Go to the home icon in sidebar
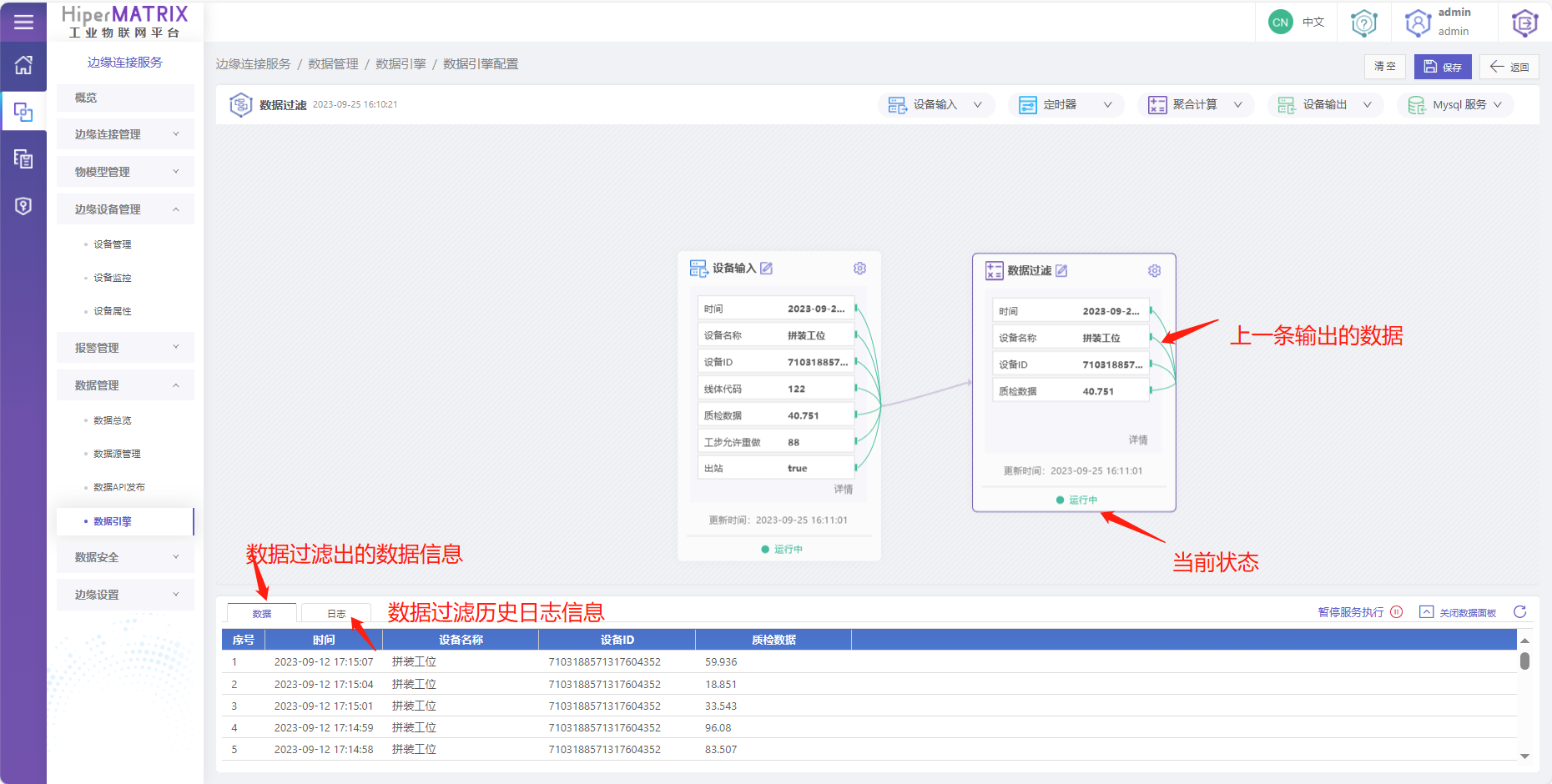 (x=23, y=65)
